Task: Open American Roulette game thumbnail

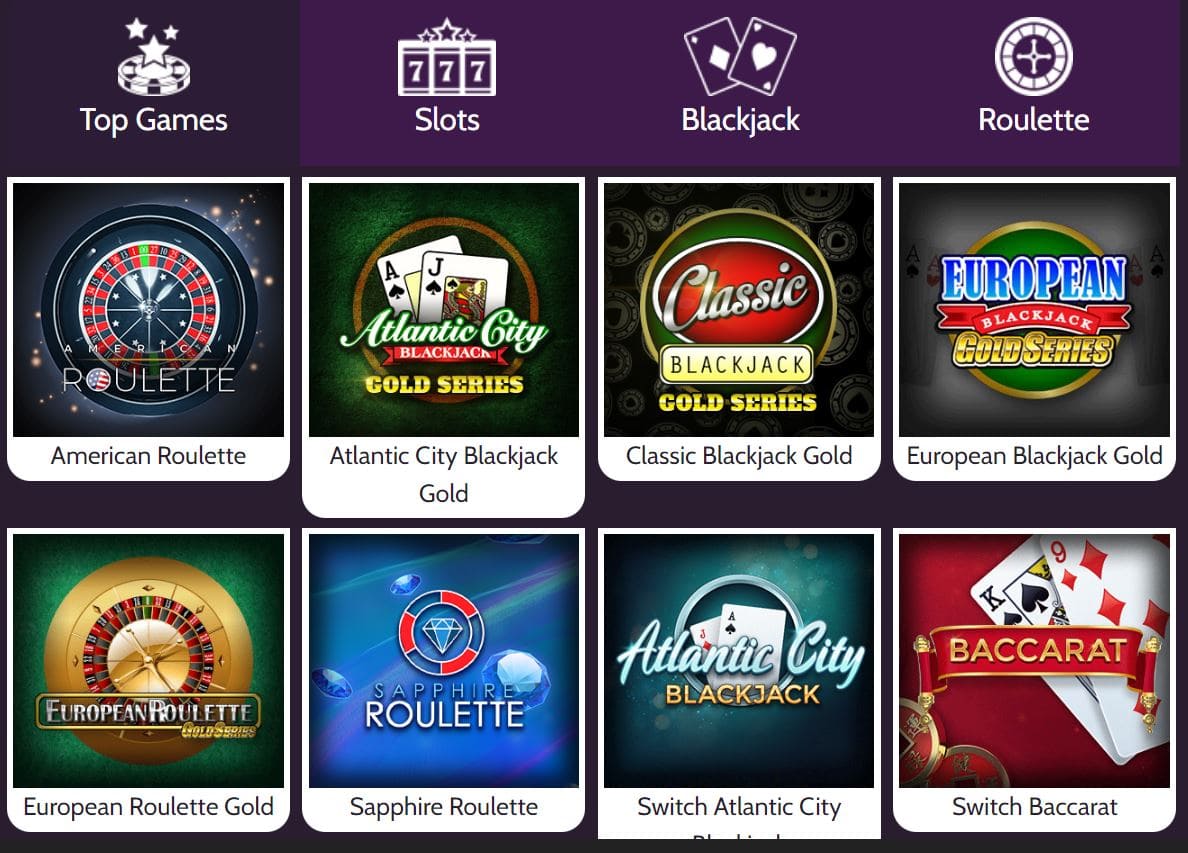Action: 148,310
